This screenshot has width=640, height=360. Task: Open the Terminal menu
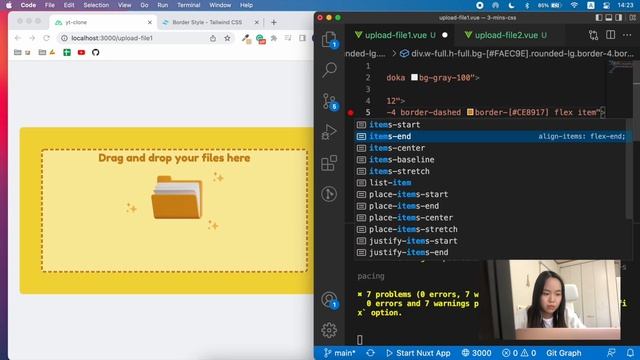click(x=189, y=5)
